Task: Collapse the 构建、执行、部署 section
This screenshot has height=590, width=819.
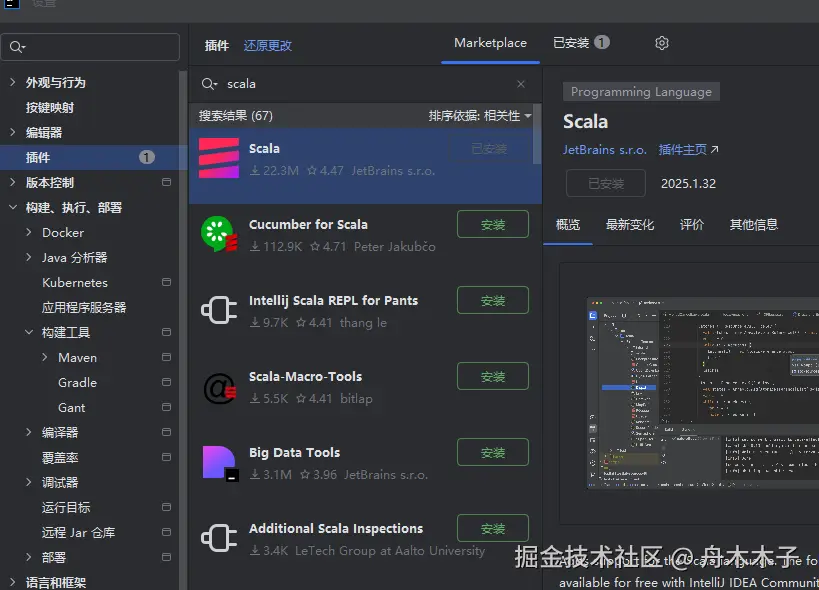Action: pos(13,207)
